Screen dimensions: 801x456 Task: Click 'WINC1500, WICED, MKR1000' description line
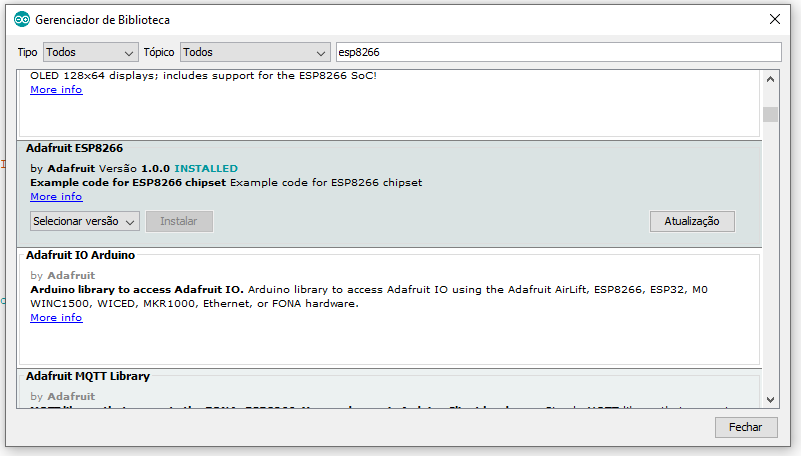click(194, 304)
